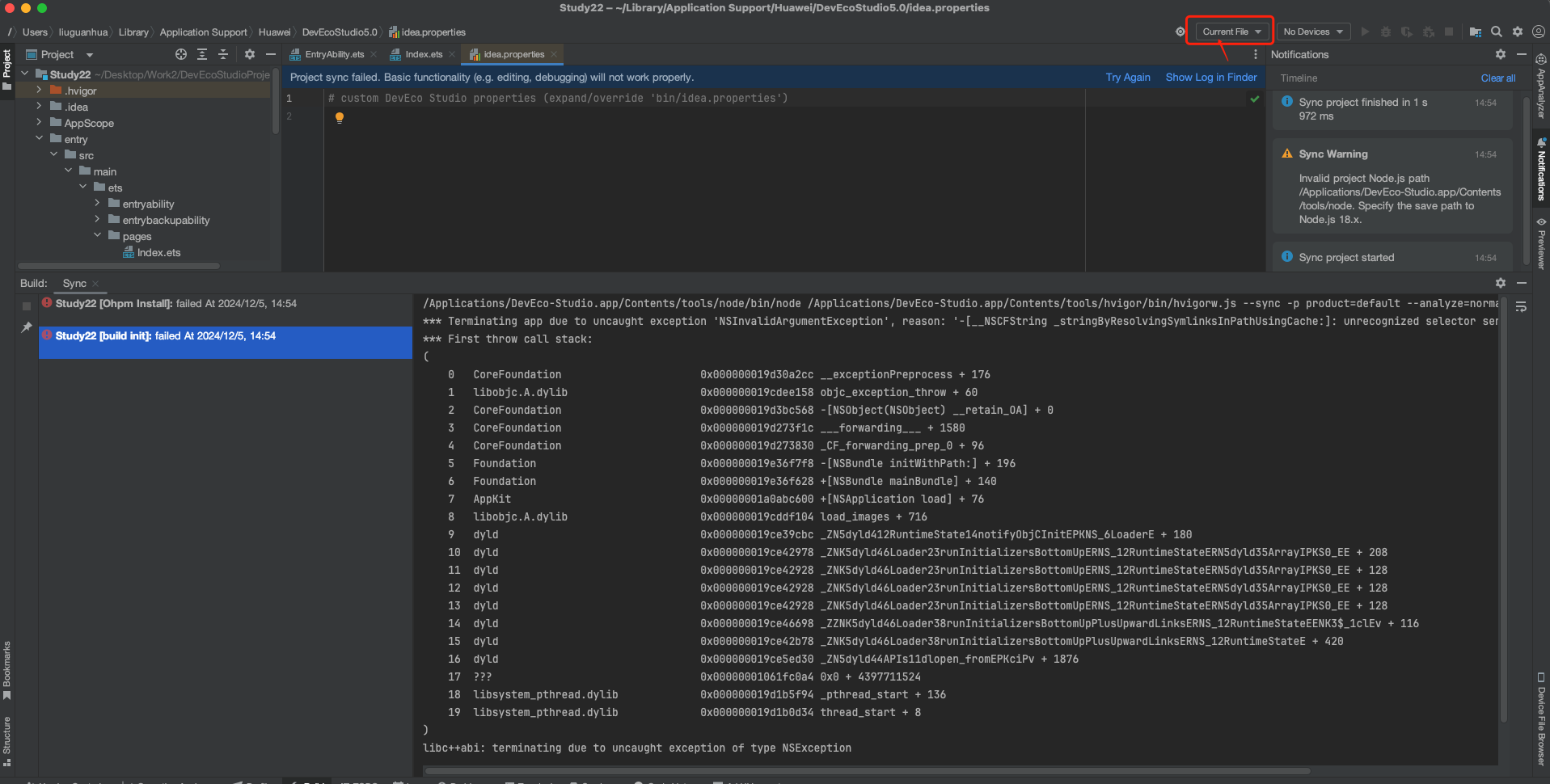The height and width of the screenshot is (784, 1550).
Task: Click Select Opened File locate icon
Action: [x=181, y=54]
